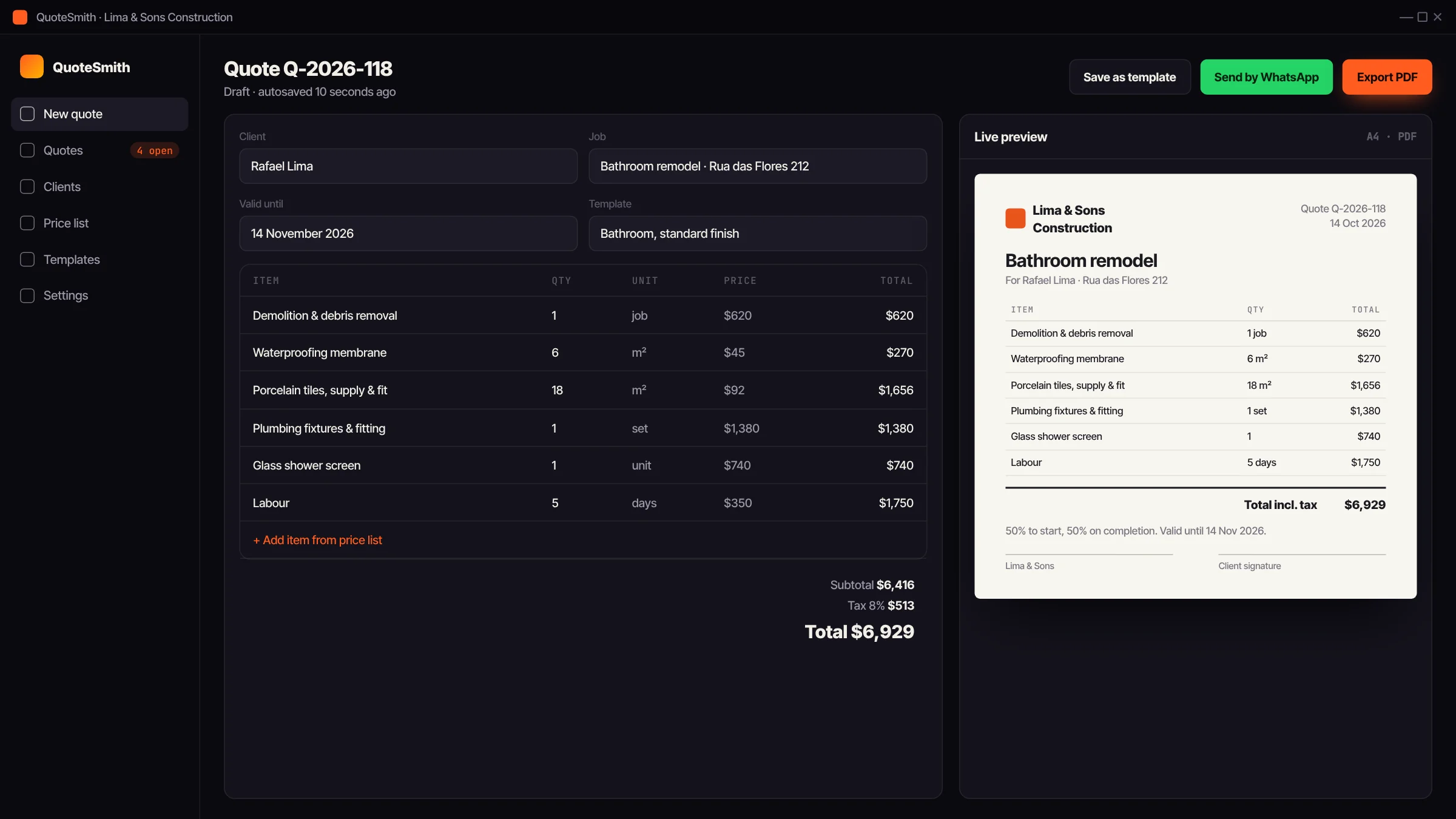1456x819 pixels.
Task: Click the unit 'unit' for Glass shower screen
Action: [x=641, y=465]
